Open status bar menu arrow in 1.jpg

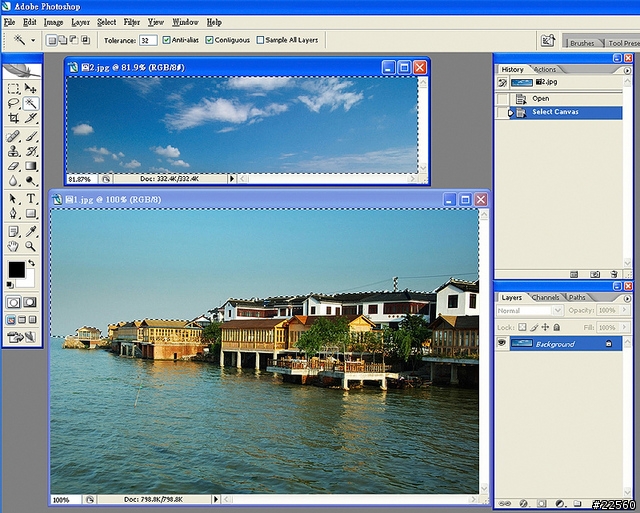tap(216, 499)
